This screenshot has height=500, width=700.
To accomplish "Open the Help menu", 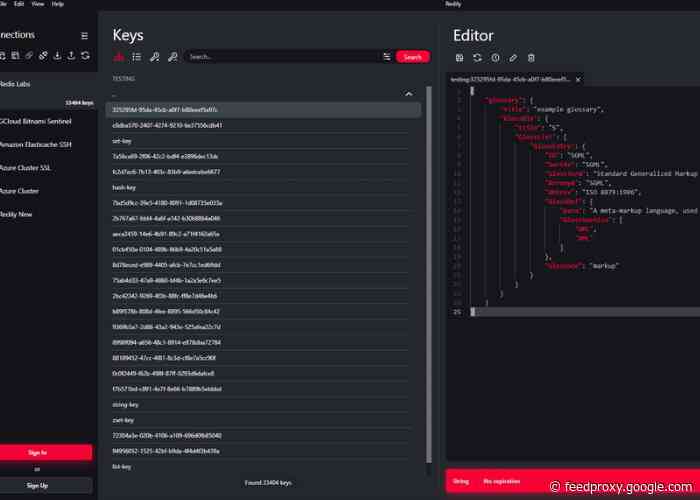I will (x=58, y=4).
